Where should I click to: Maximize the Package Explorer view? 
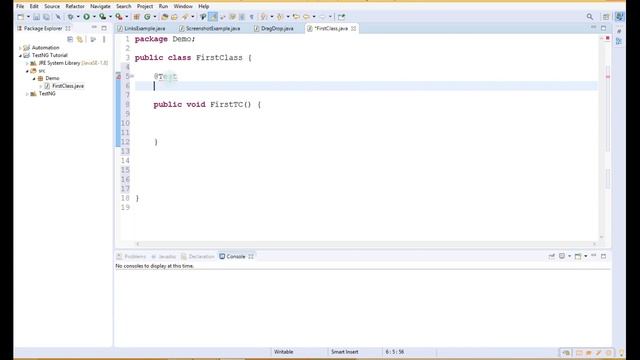tap(104, 28)
